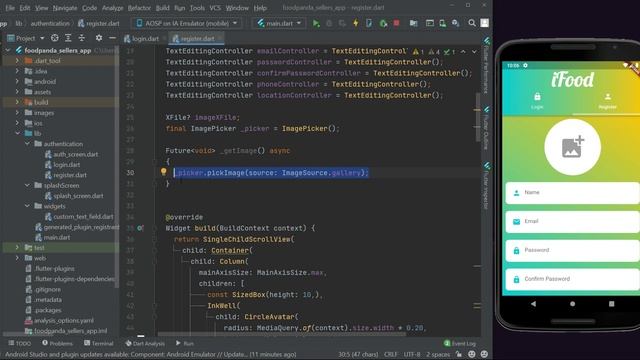Open the Event Log from the status bar
640x360 pixels.
pyautogui.click(x=460, y=344)
